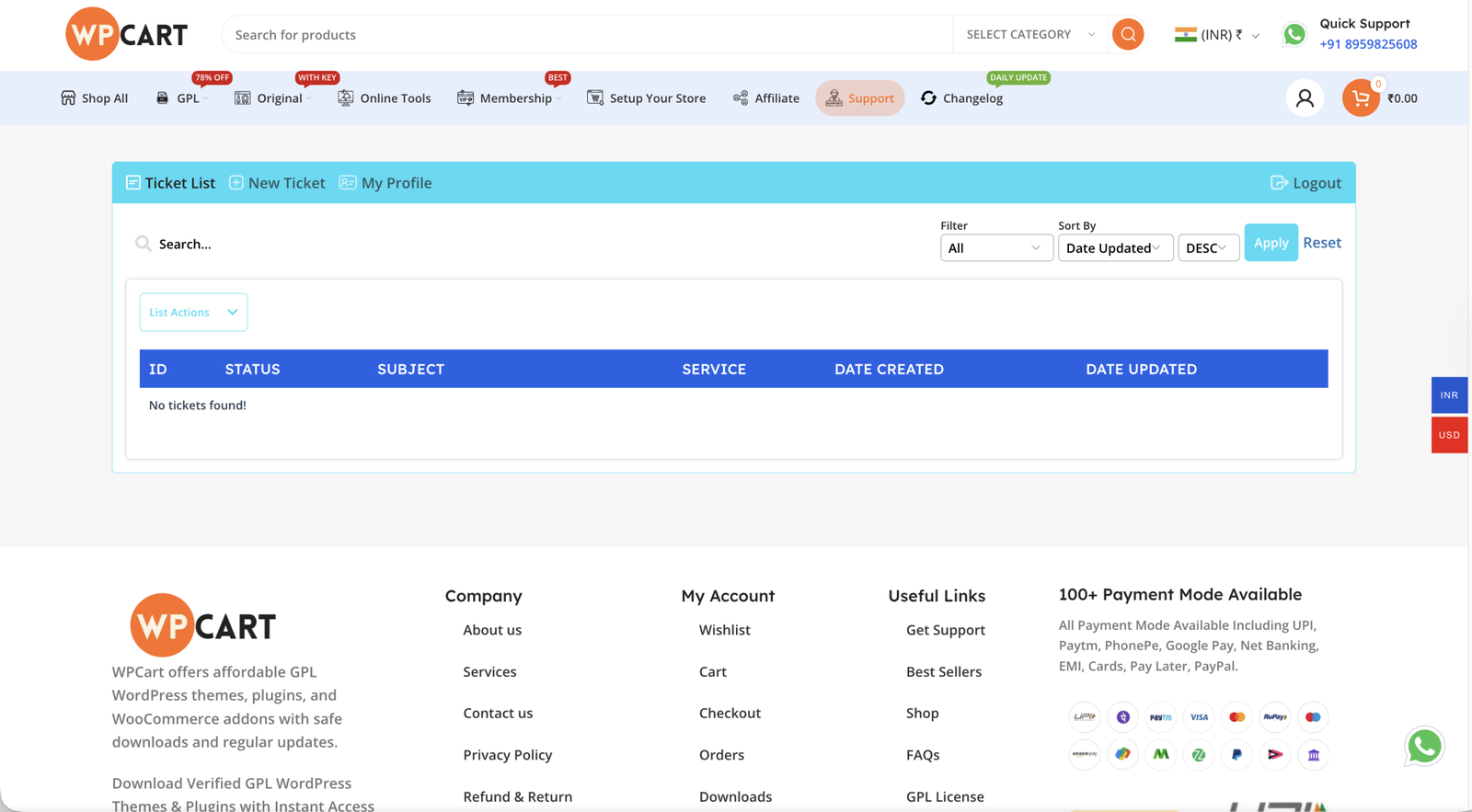Open floating WhatsApp chat bubble
This screenshot has height=812, width=1472.
click(x=1424, y=747)
